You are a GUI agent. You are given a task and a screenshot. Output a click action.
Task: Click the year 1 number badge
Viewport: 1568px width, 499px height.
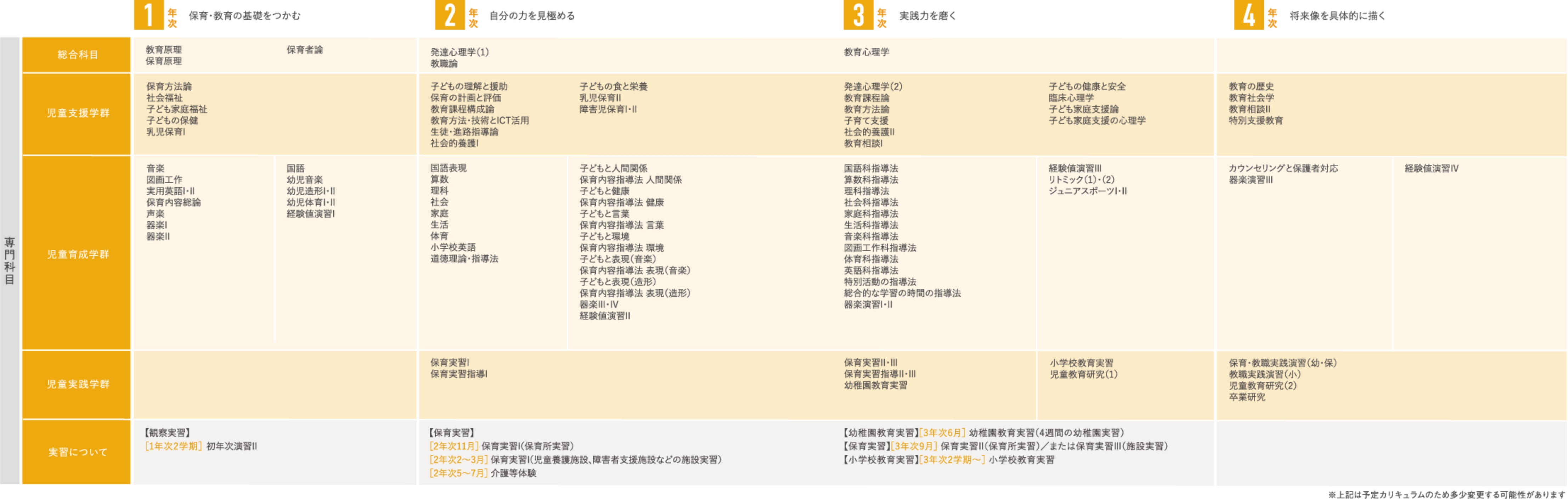[148, 15]
